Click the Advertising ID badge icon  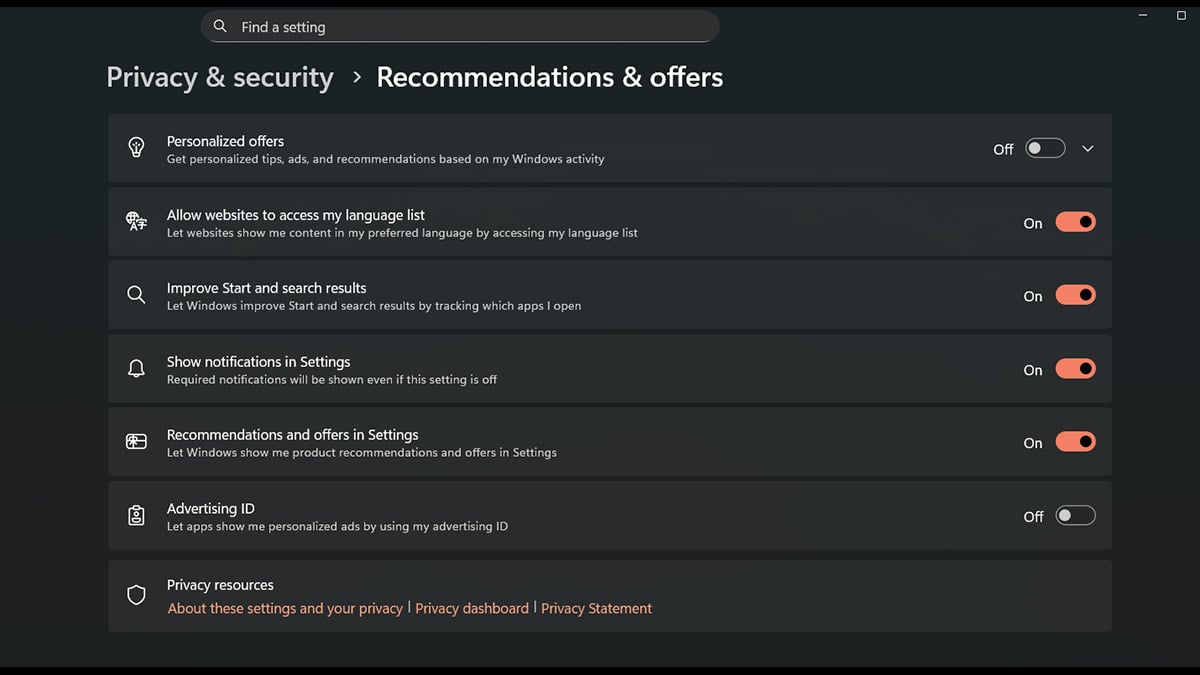pyautogui.click(x=136, y=515)
